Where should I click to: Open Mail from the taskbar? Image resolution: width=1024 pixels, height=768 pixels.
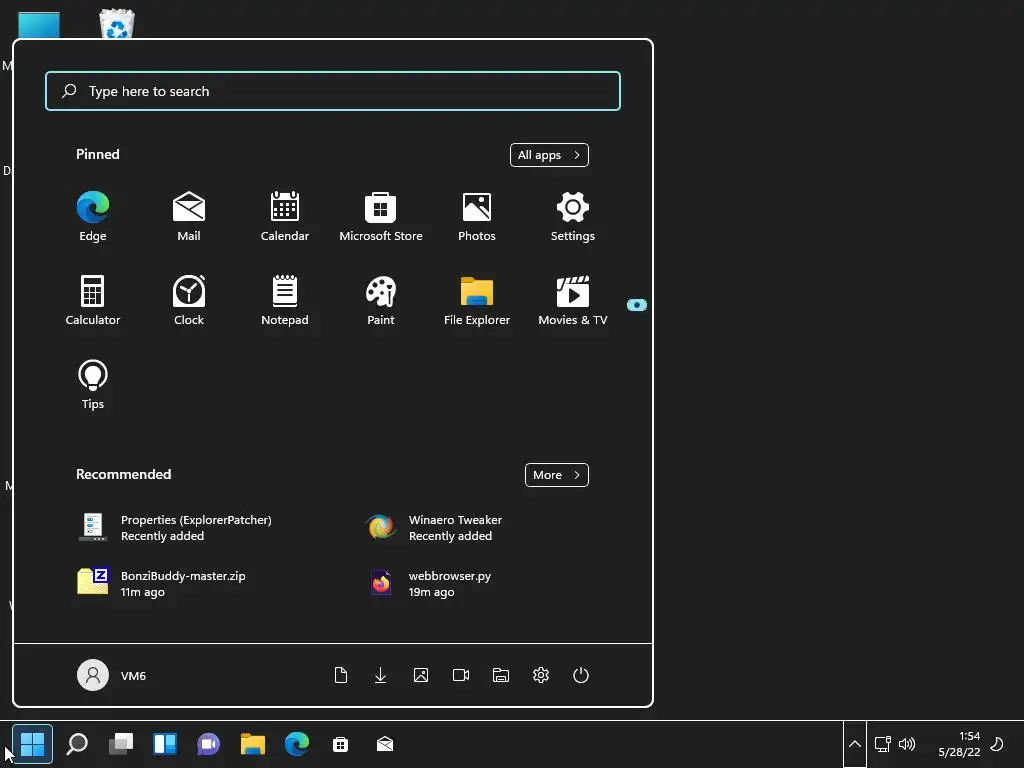point(385,744)
